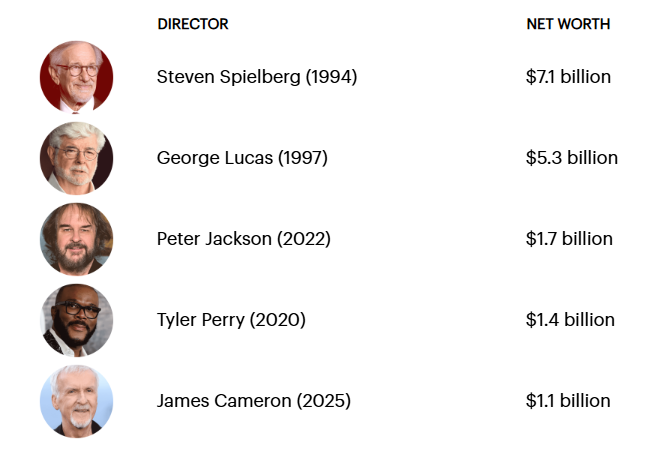The height and width of the screenshot is (450, 646).
Task: Click the year (2025) beside Cameron
Action: coord(324,401)
